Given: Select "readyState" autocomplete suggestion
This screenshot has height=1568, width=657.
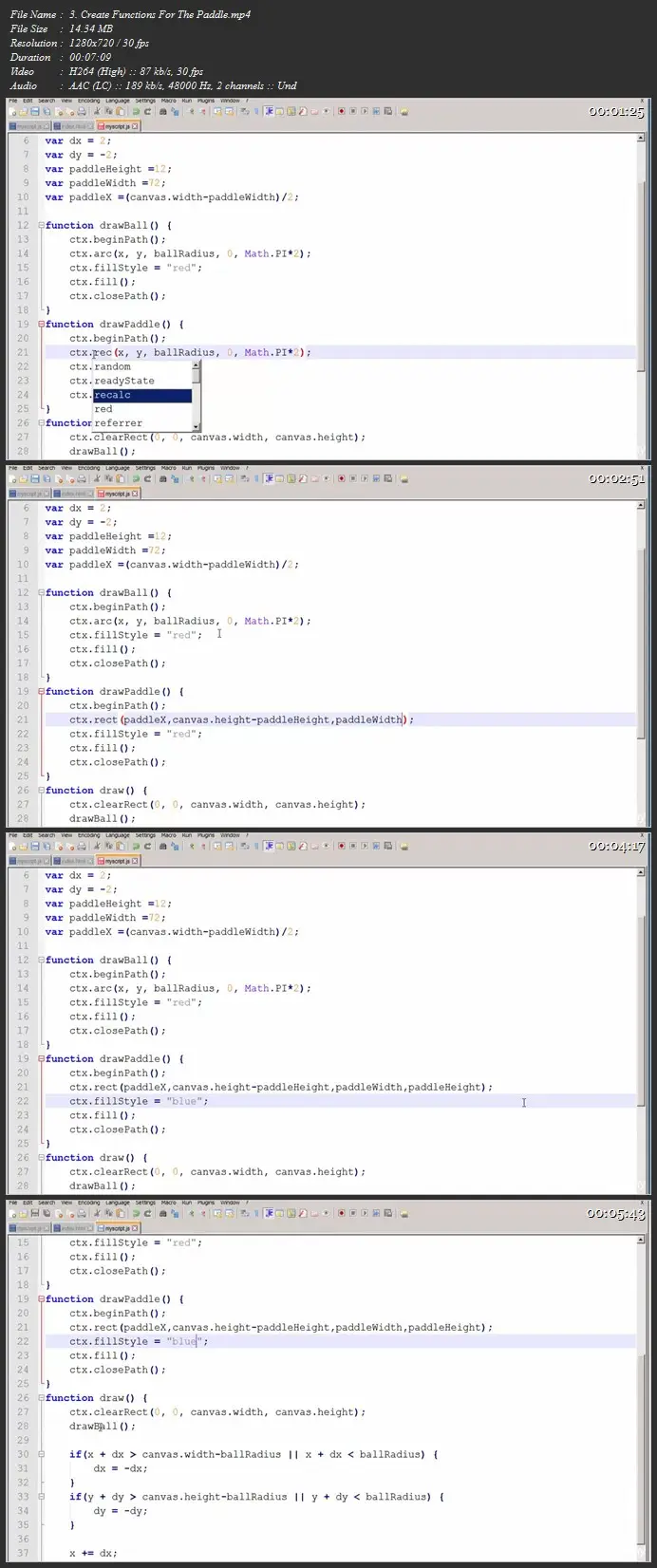Looking at the screenshot, I should tap(142, 381).
